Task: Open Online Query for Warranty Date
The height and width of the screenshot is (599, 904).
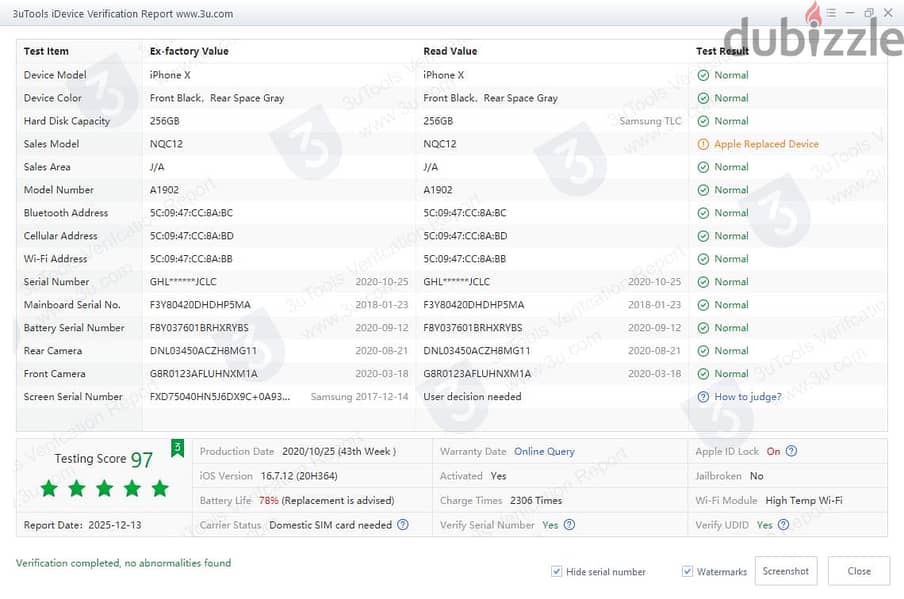Action: coord(544,451)
